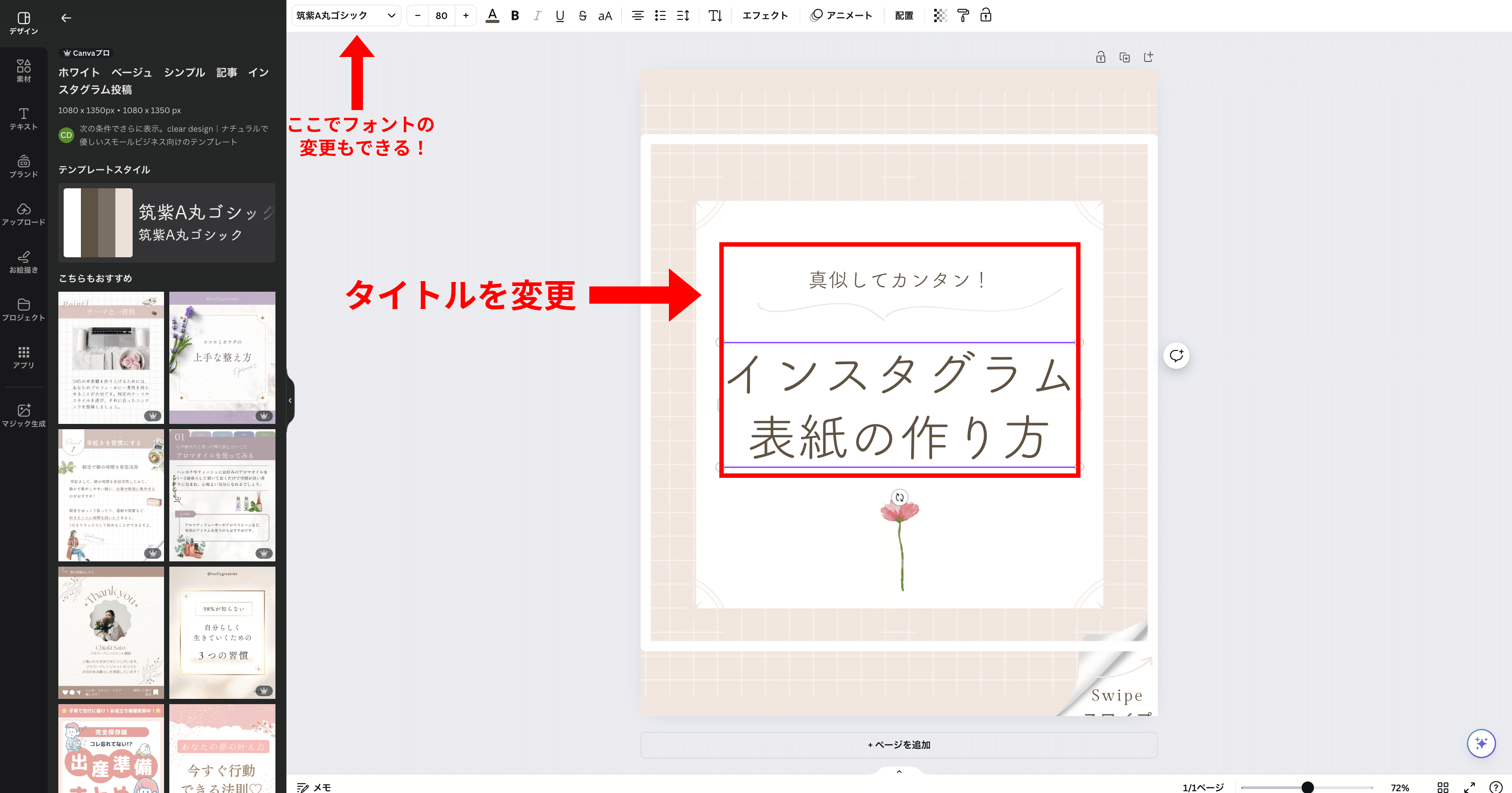Change text alignment

[638, 16]
